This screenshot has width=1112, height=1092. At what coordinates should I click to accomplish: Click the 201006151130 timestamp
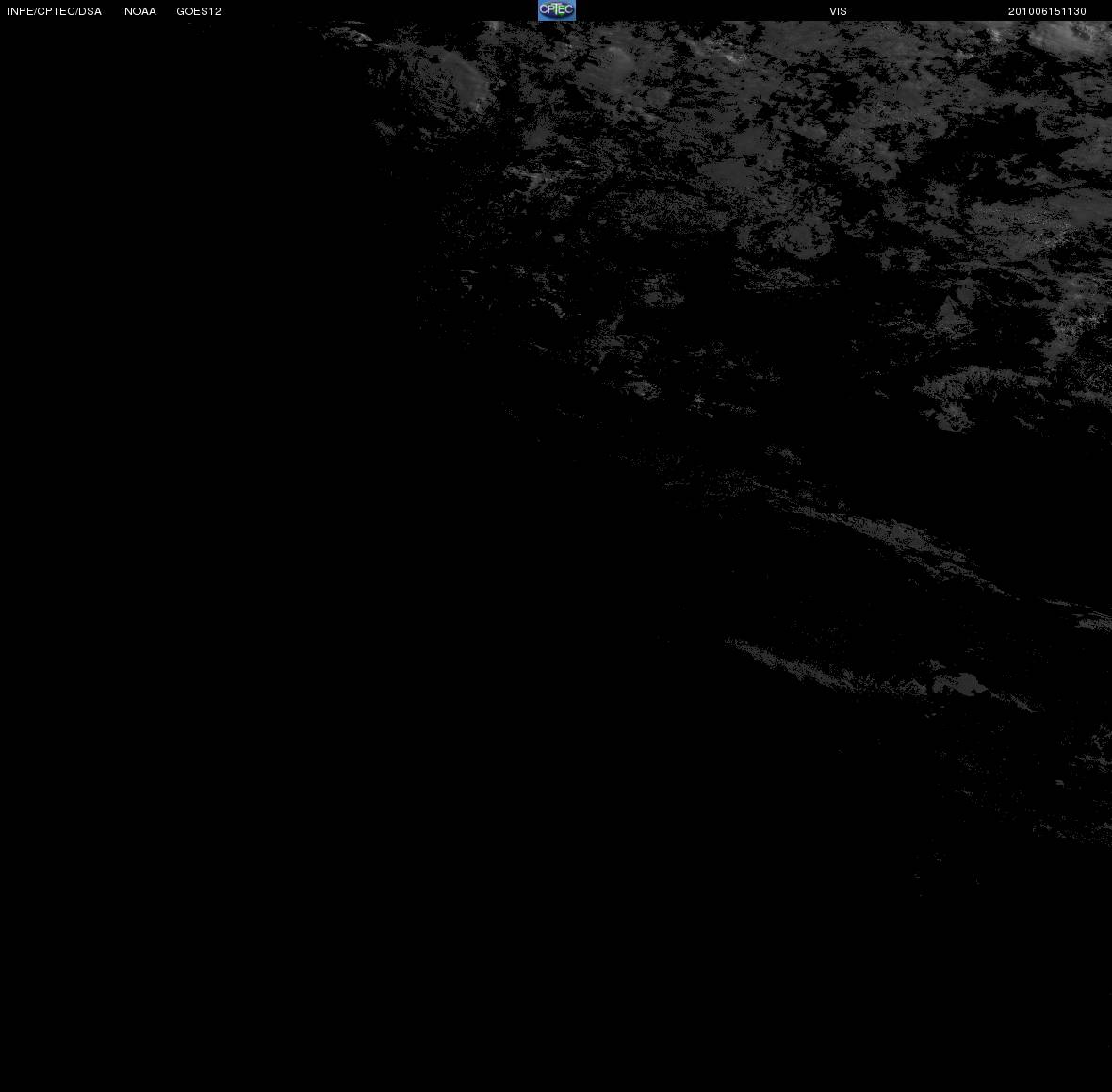(1047, 11)
